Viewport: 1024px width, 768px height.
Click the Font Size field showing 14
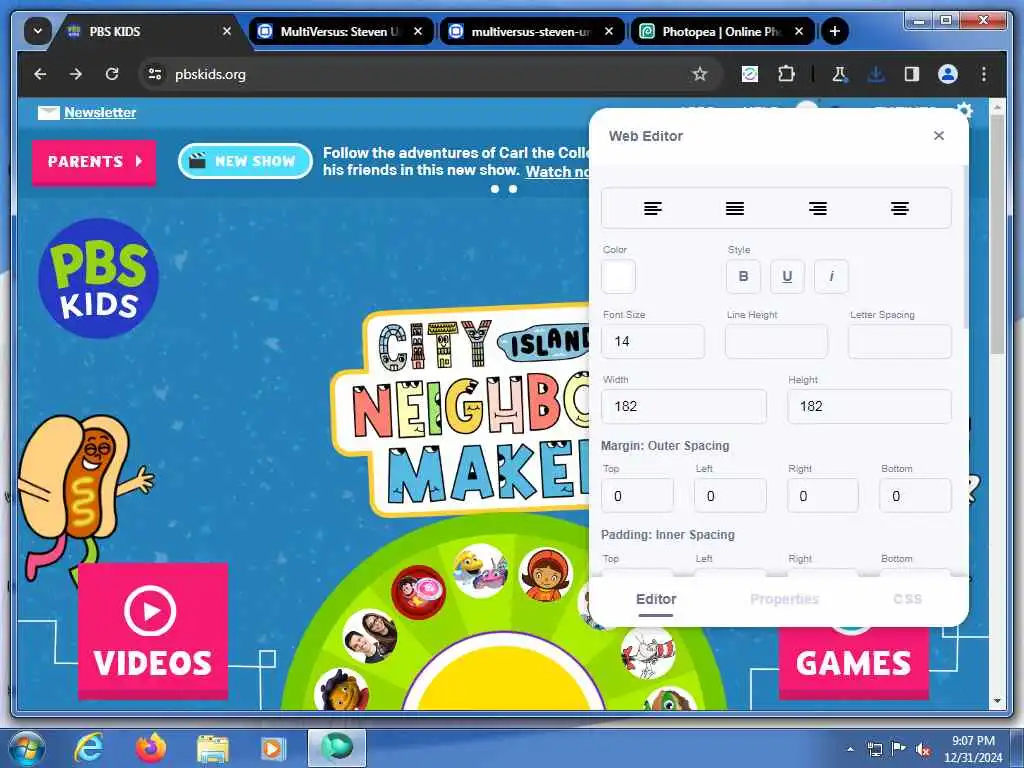pos(653,341)
